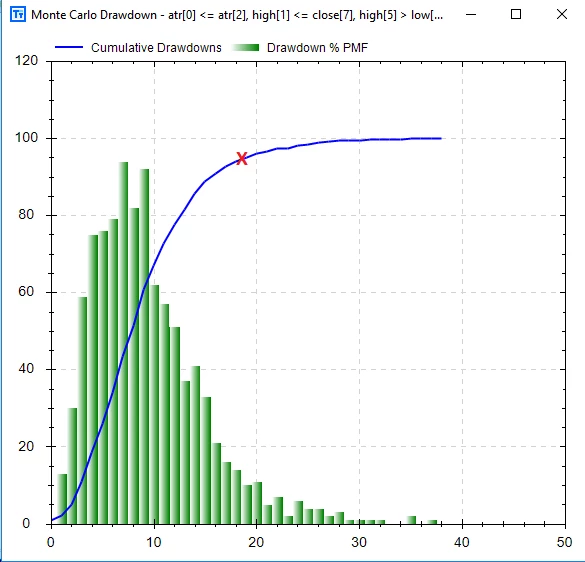Viewport: 585px width, 562px height.
Task: Click the 50 label on the horizontal axis
Action: (x=564, y=542)
